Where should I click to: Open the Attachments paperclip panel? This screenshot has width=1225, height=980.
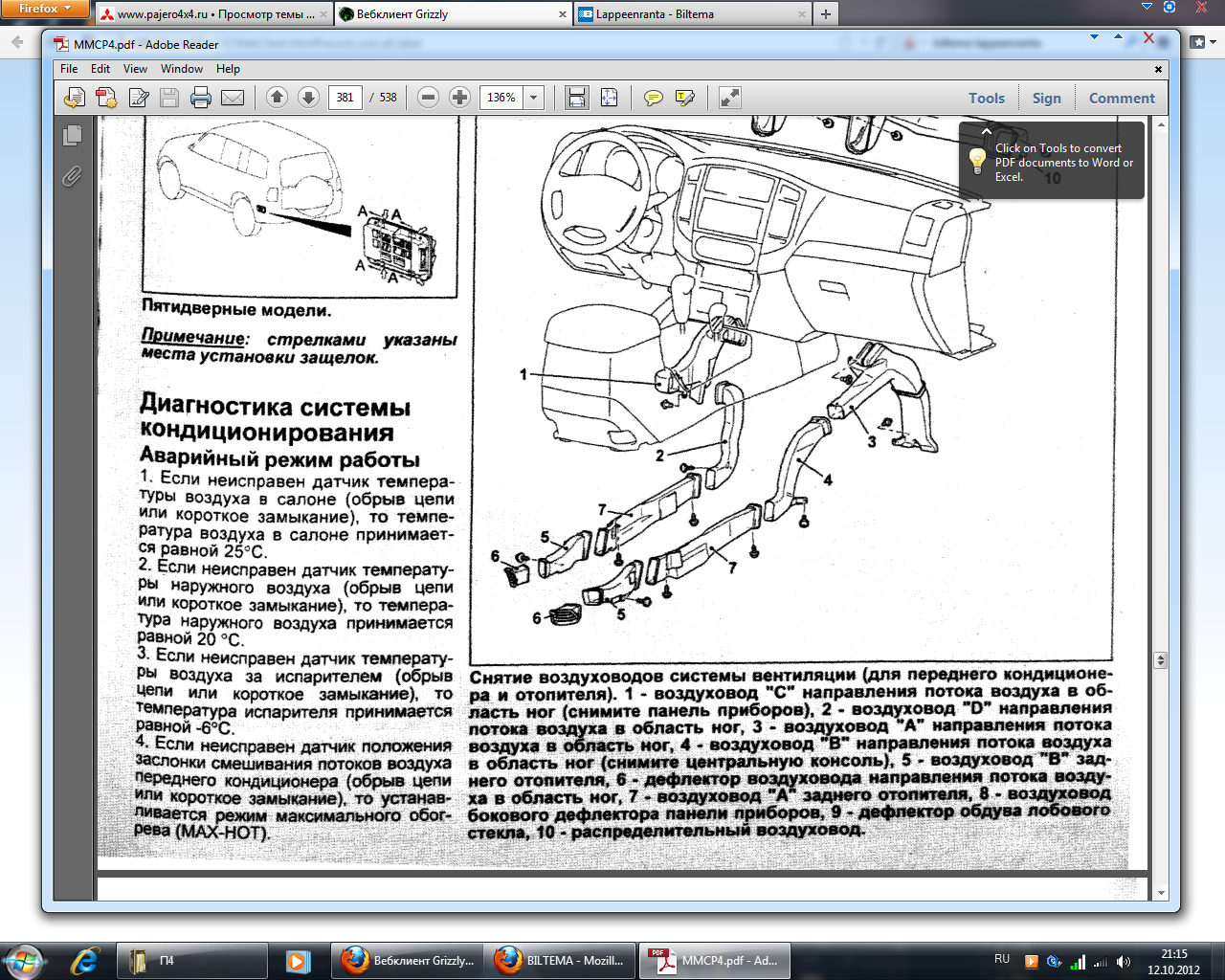[72, 176]
